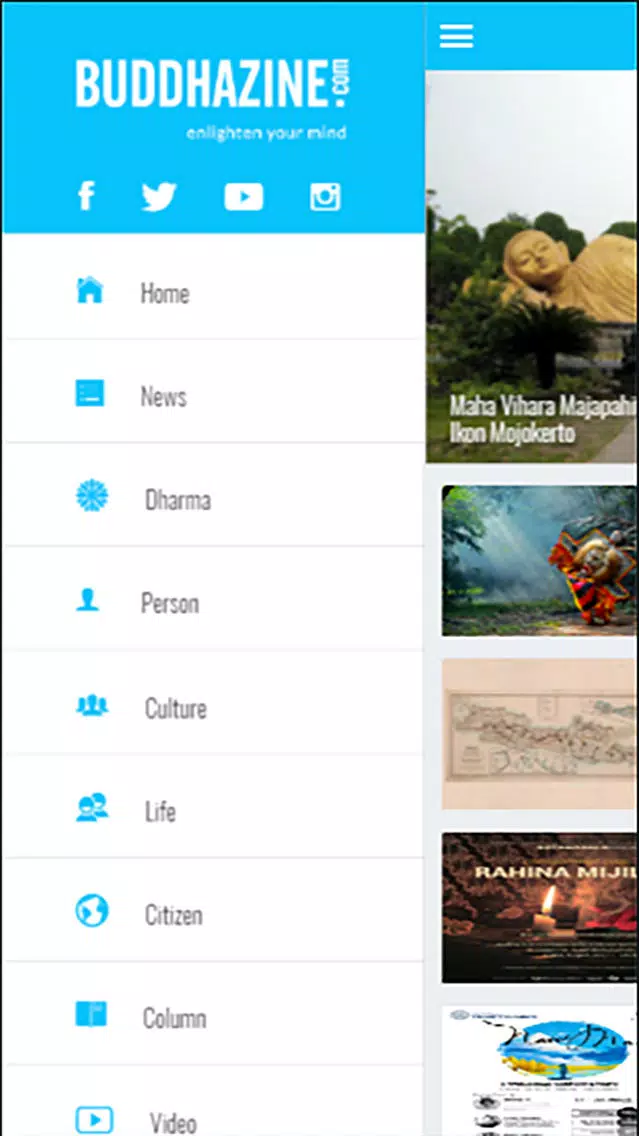Open the Twitter bird icon
Screen dimensions: 639x1136
(x=159, y=196)
